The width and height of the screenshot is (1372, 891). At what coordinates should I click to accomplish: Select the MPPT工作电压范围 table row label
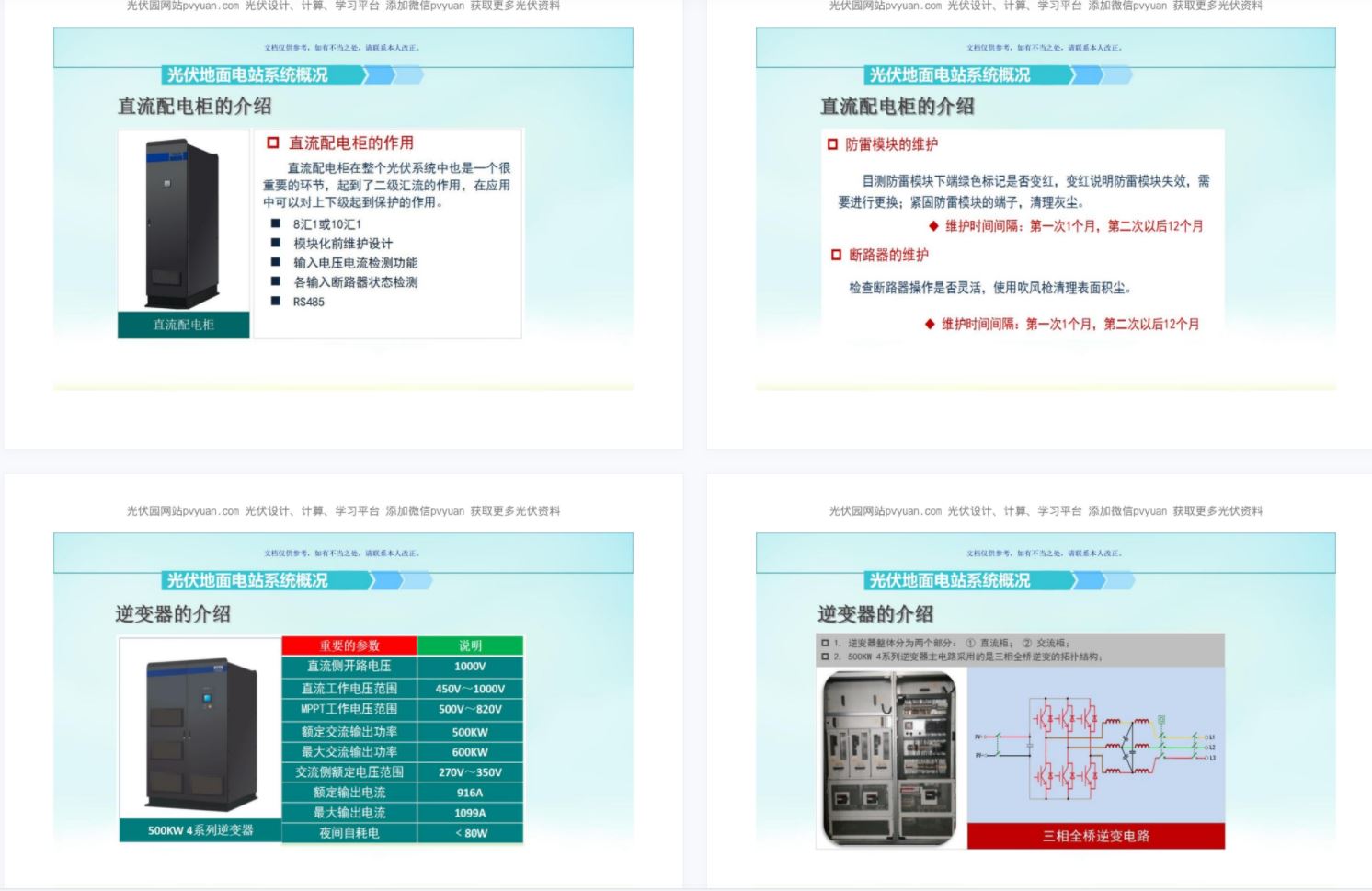[x=349, y=709]
